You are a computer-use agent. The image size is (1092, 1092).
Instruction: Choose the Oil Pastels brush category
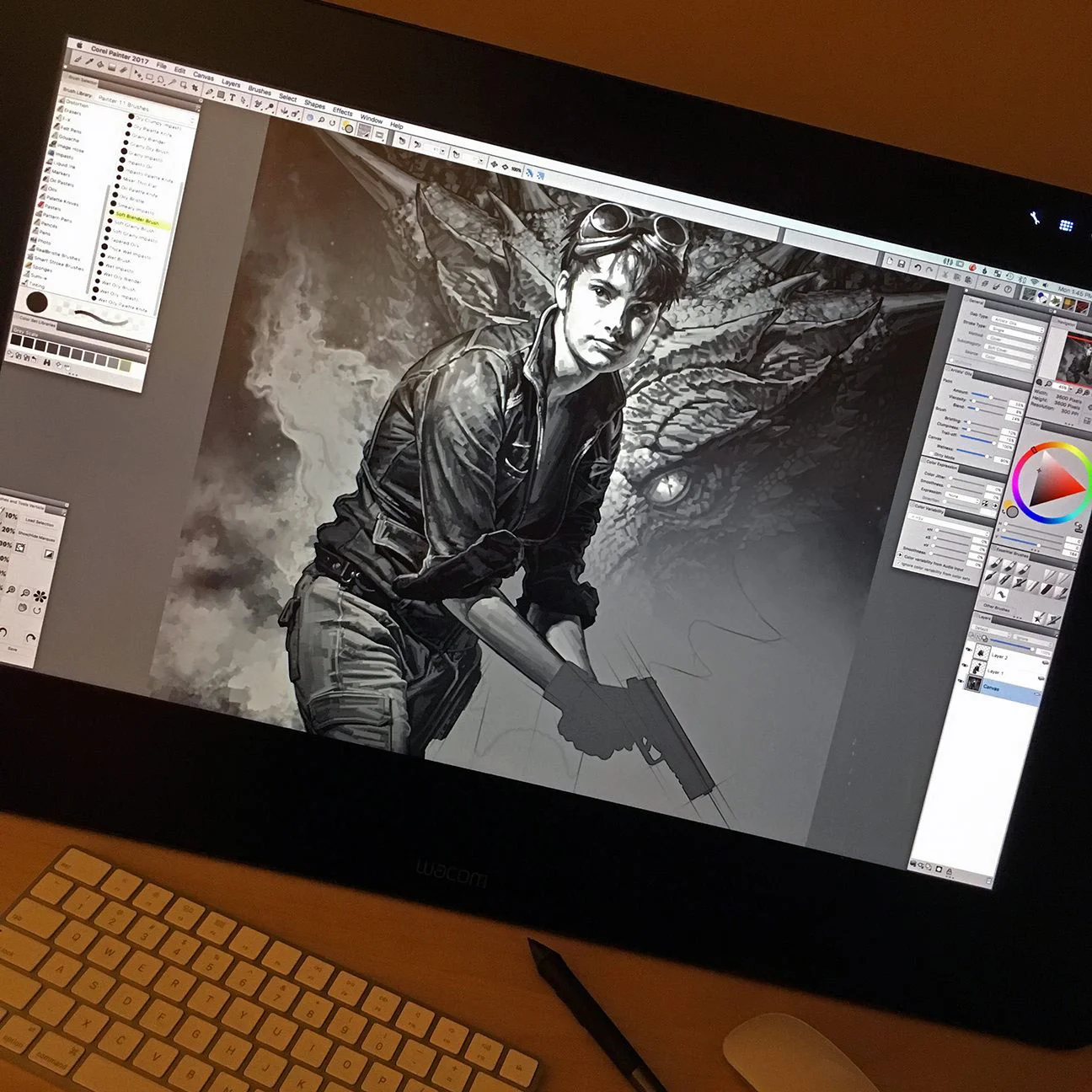(x=59, y=181)
